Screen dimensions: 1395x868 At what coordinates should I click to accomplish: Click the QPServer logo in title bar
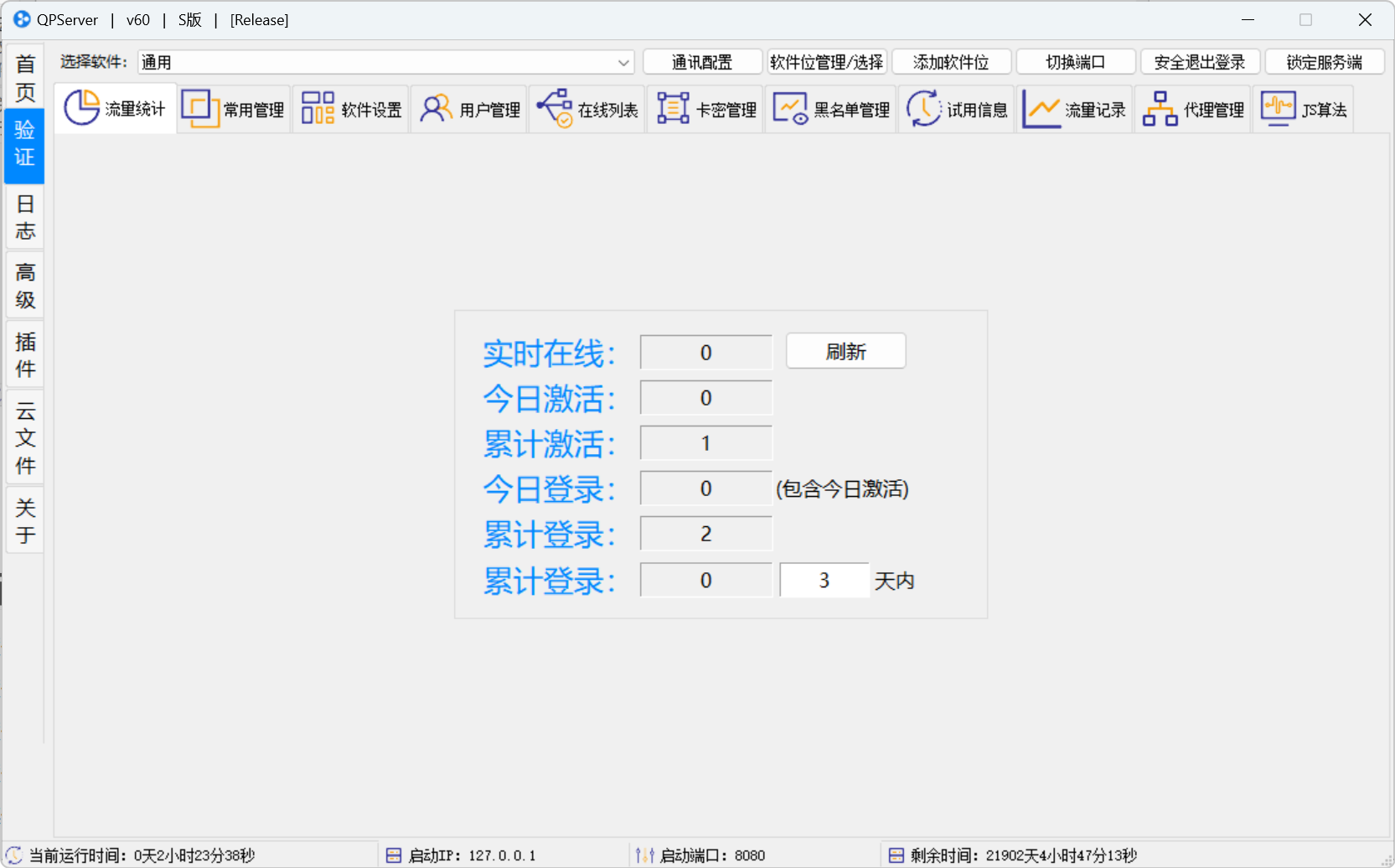pyautogui.click(x=22, y=19)
